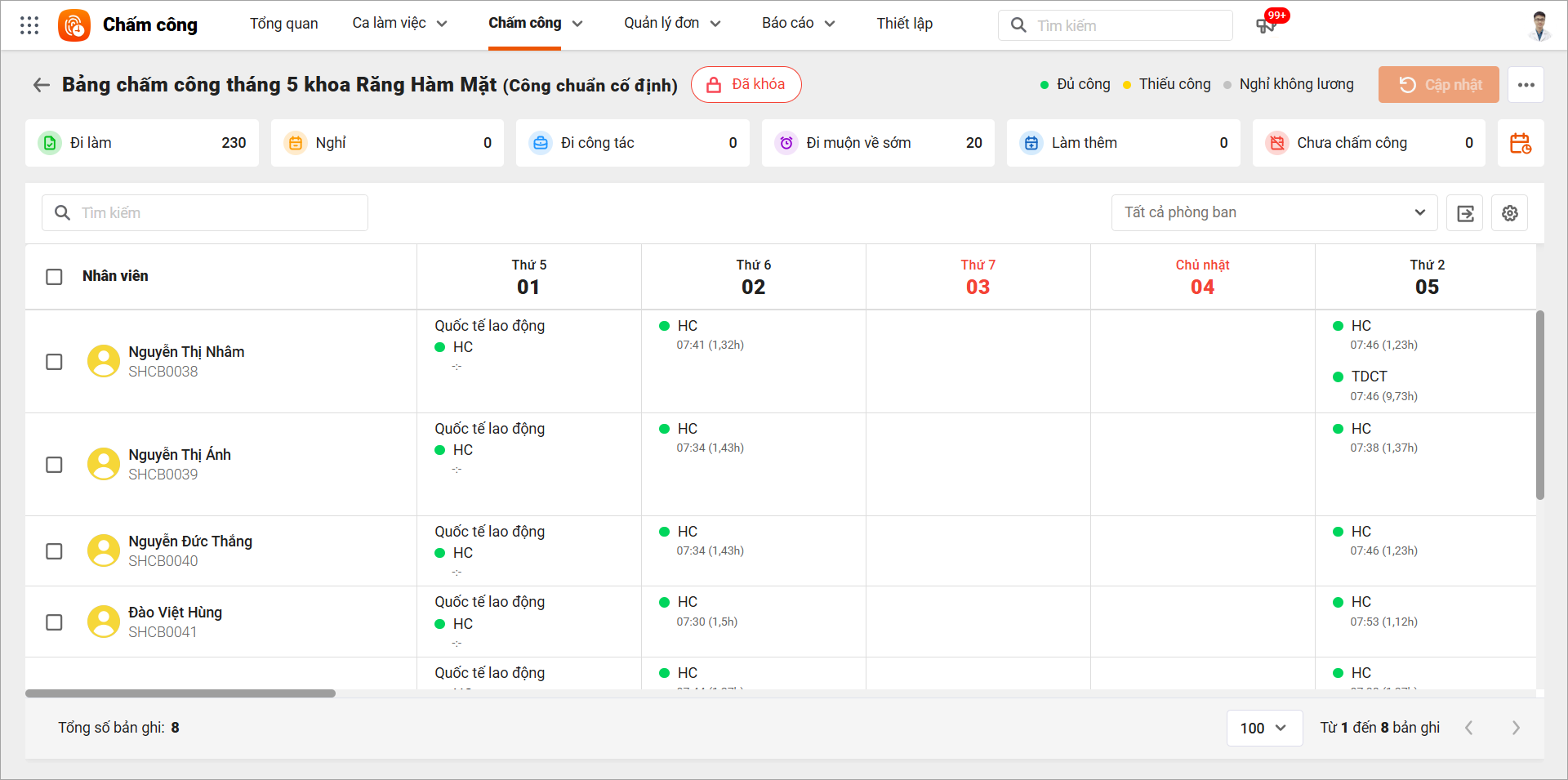Expand the Ca làm việc menu
The image size is (1568, 780).
tap(399, 24)
